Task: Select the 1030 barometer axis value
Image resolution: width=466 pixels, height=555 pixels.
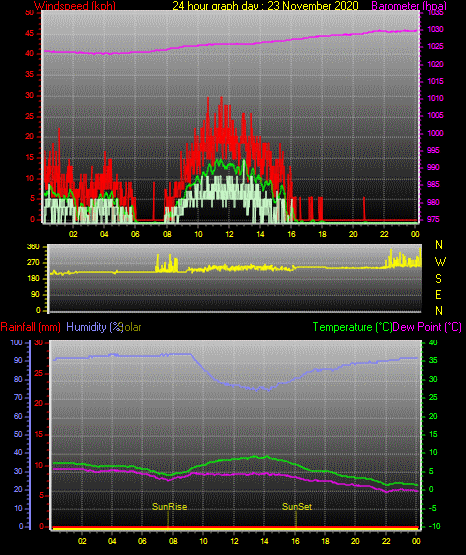Action: point(435,29)
